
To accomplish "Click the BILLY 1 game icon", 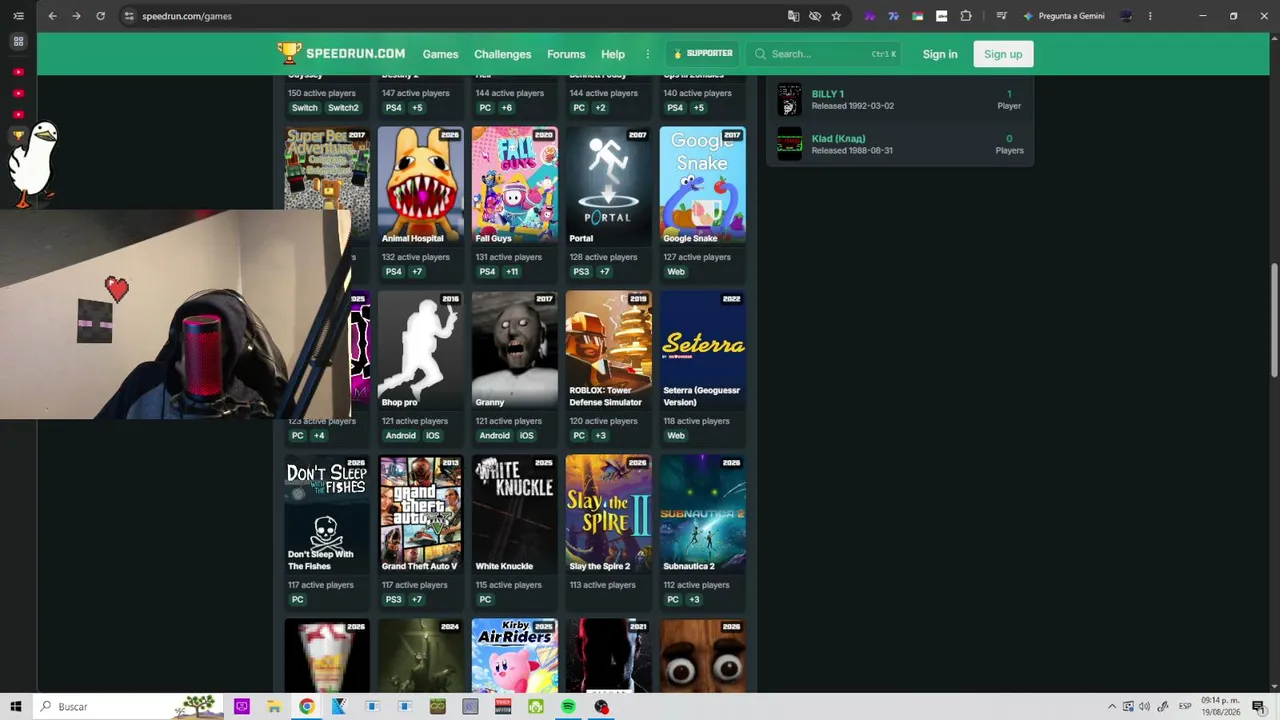I will click(x=790, y=100).
